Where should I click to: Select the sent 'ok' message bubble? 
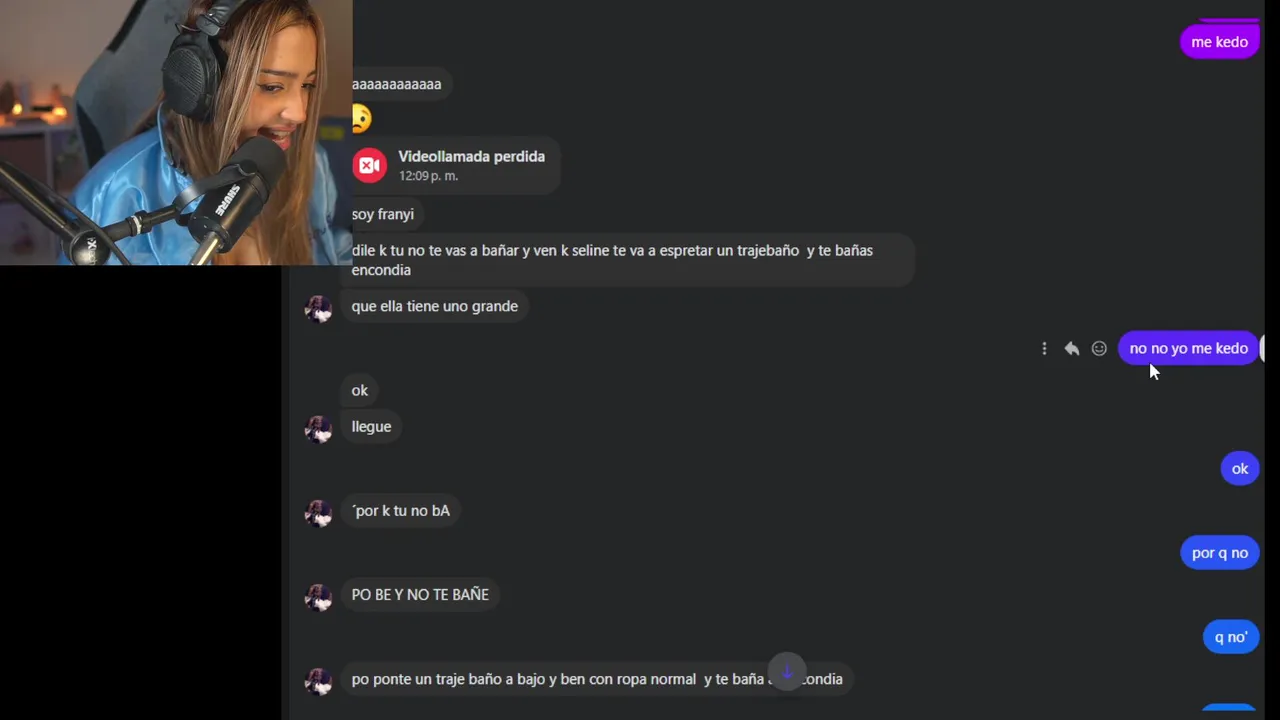(x=1240, y=468)
